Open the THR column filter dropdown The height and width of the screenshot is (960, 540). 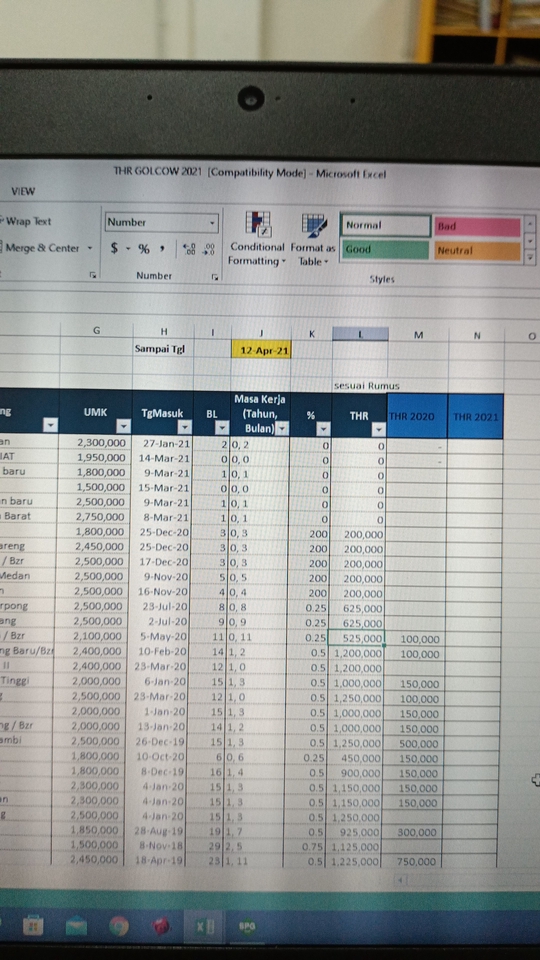[x=378, y=429]
